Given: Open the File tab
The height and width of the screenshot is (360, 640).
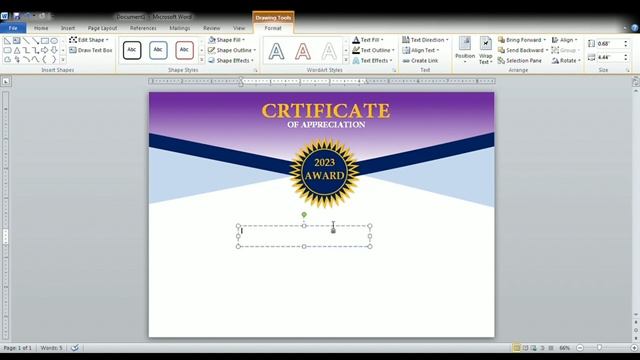Looking at the screenshot, I should [x=13, y=28].
